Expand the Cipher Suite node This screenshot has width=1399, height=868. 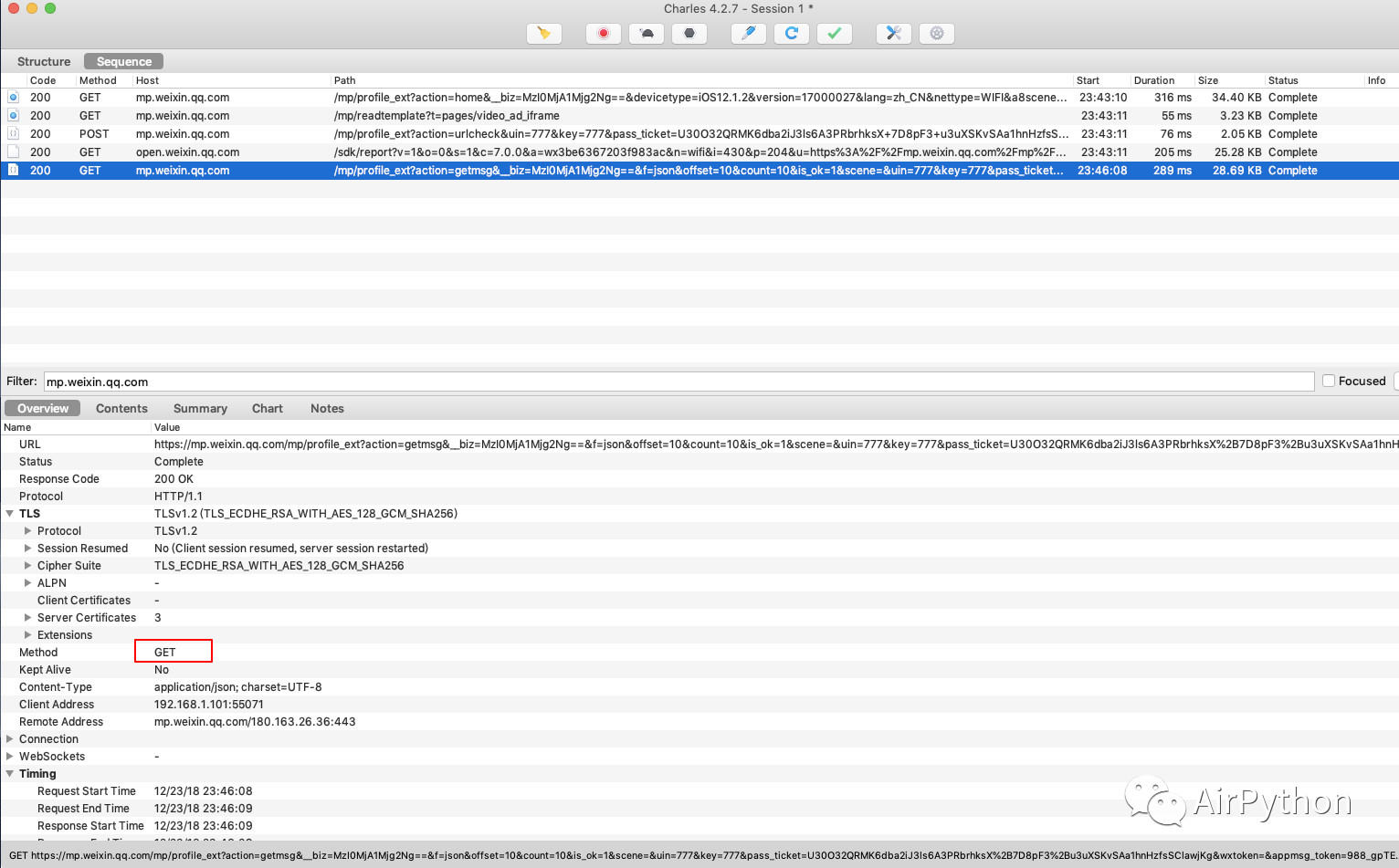[x=28, y=566]
